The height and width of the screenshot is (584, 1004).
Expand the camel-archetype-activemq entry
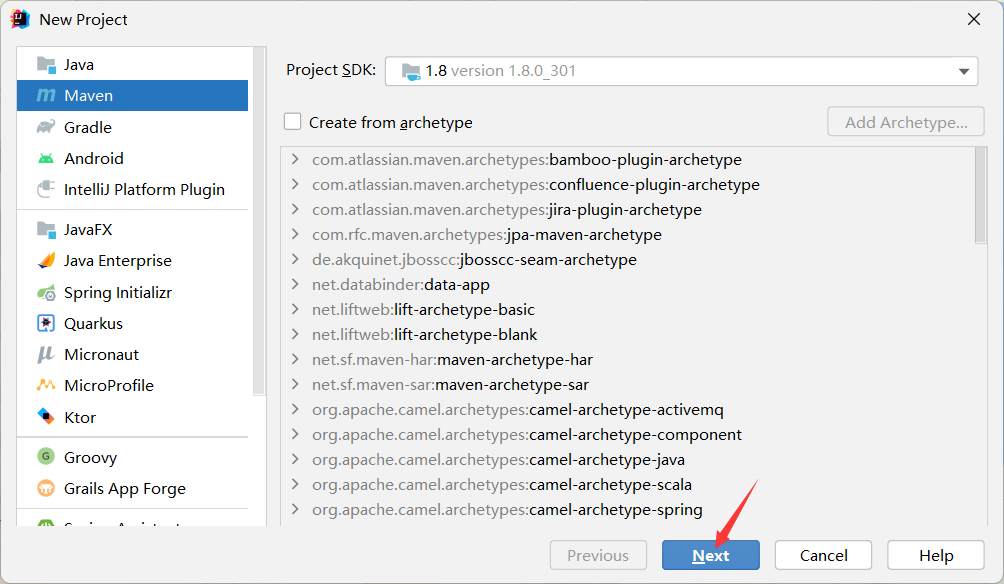(295, 410)
